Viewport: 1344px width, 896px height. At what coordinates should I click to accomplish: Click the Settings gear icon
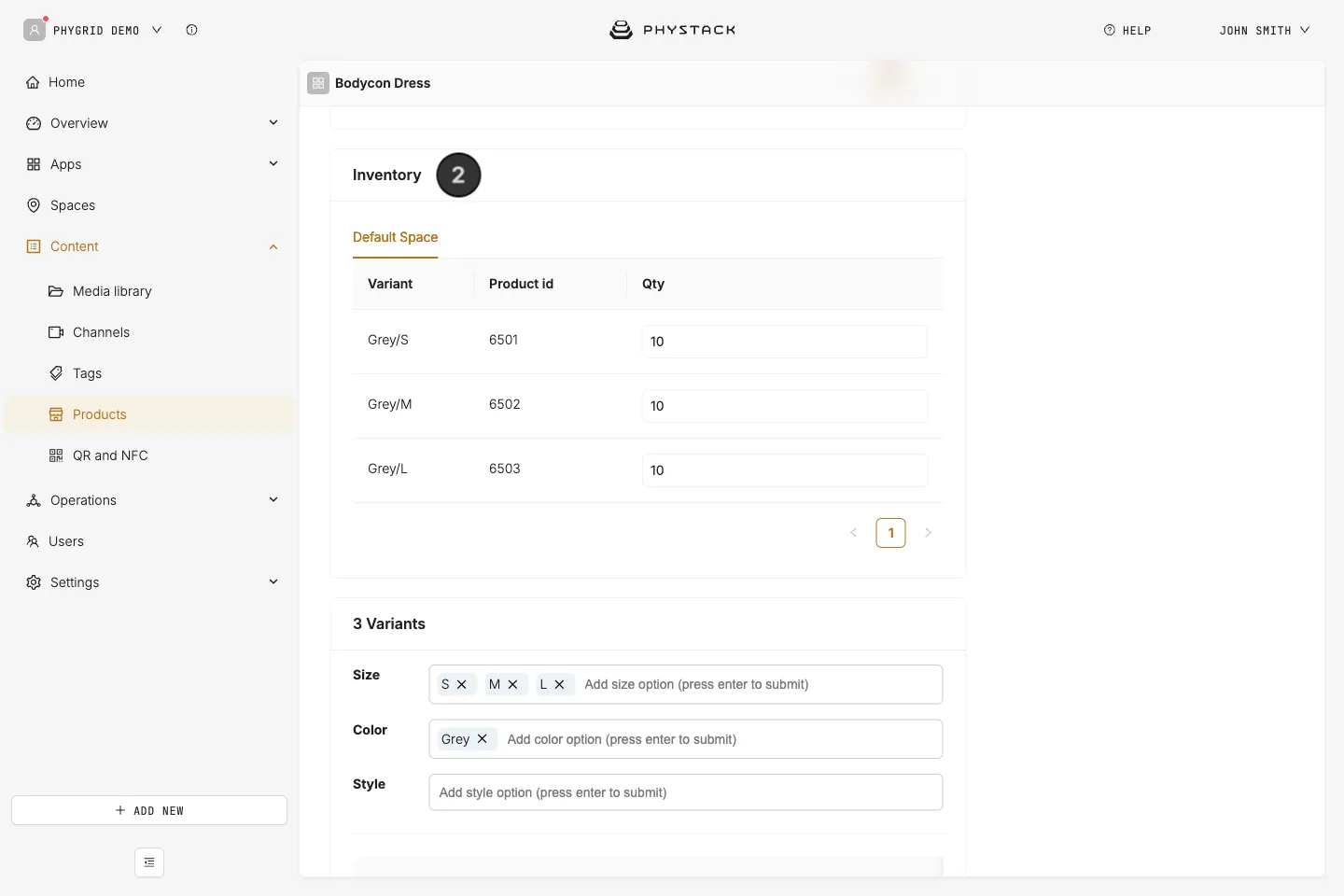tap(34, 582)
